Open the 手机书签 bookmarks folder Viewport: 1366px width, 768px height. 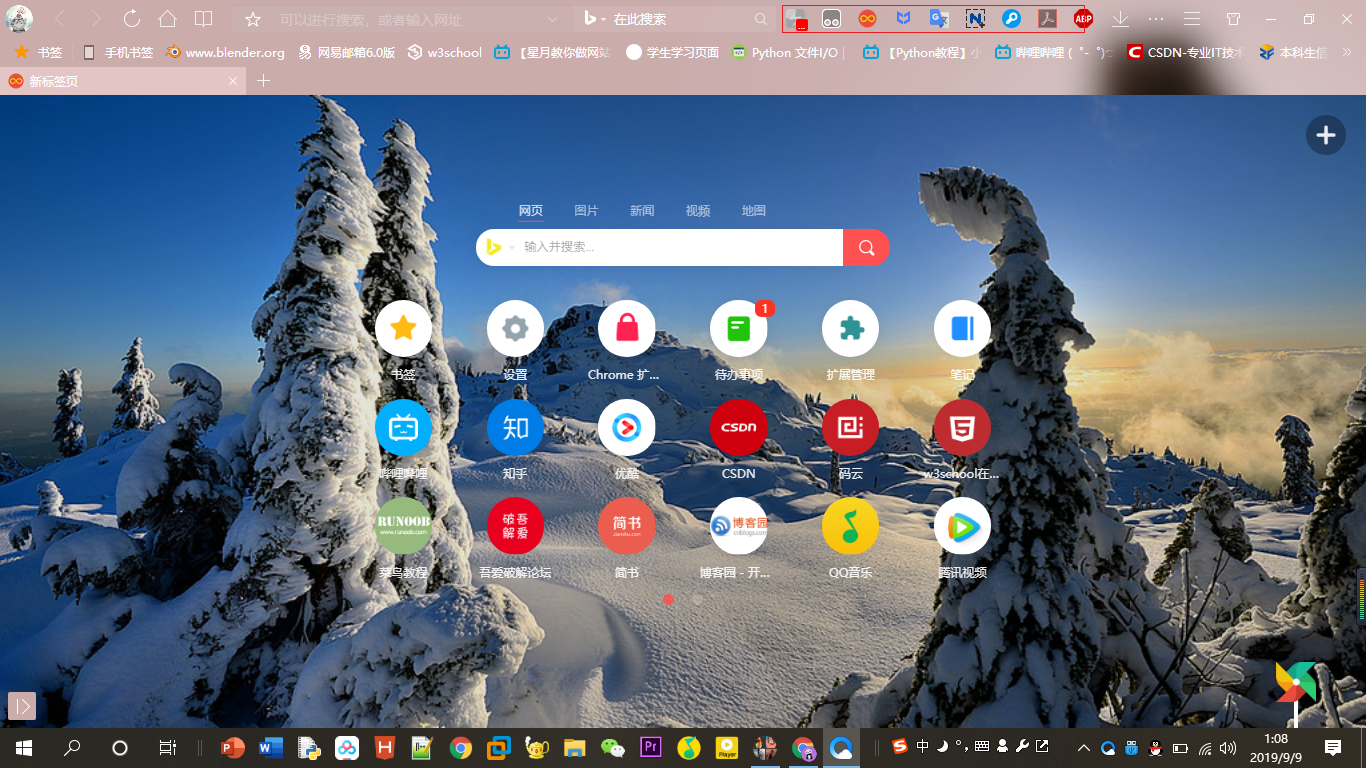(x=118, y=52)
